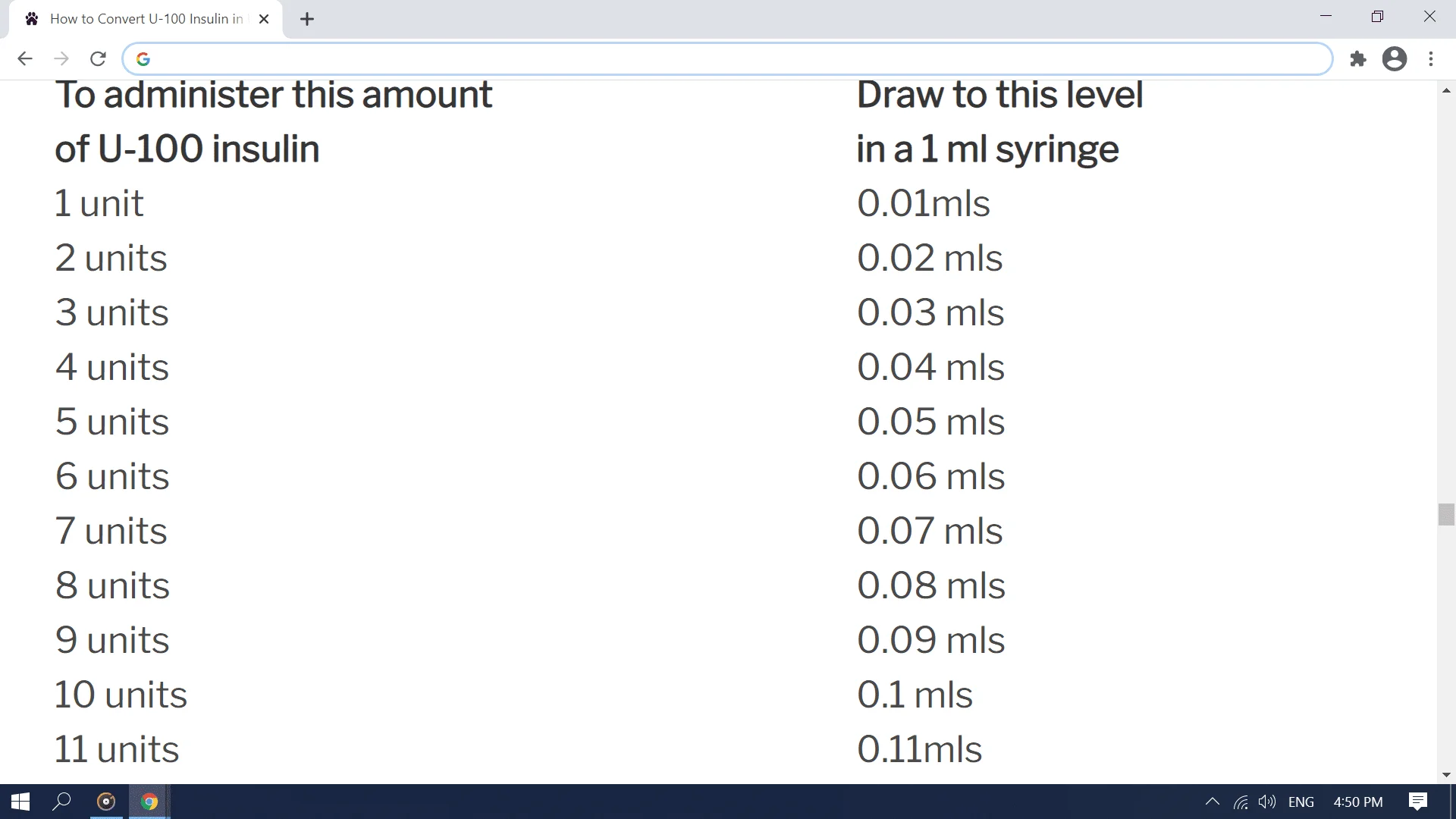Open the Windows Start menu
Viewport: 1456px width, 819px height.
coord(20,802)
